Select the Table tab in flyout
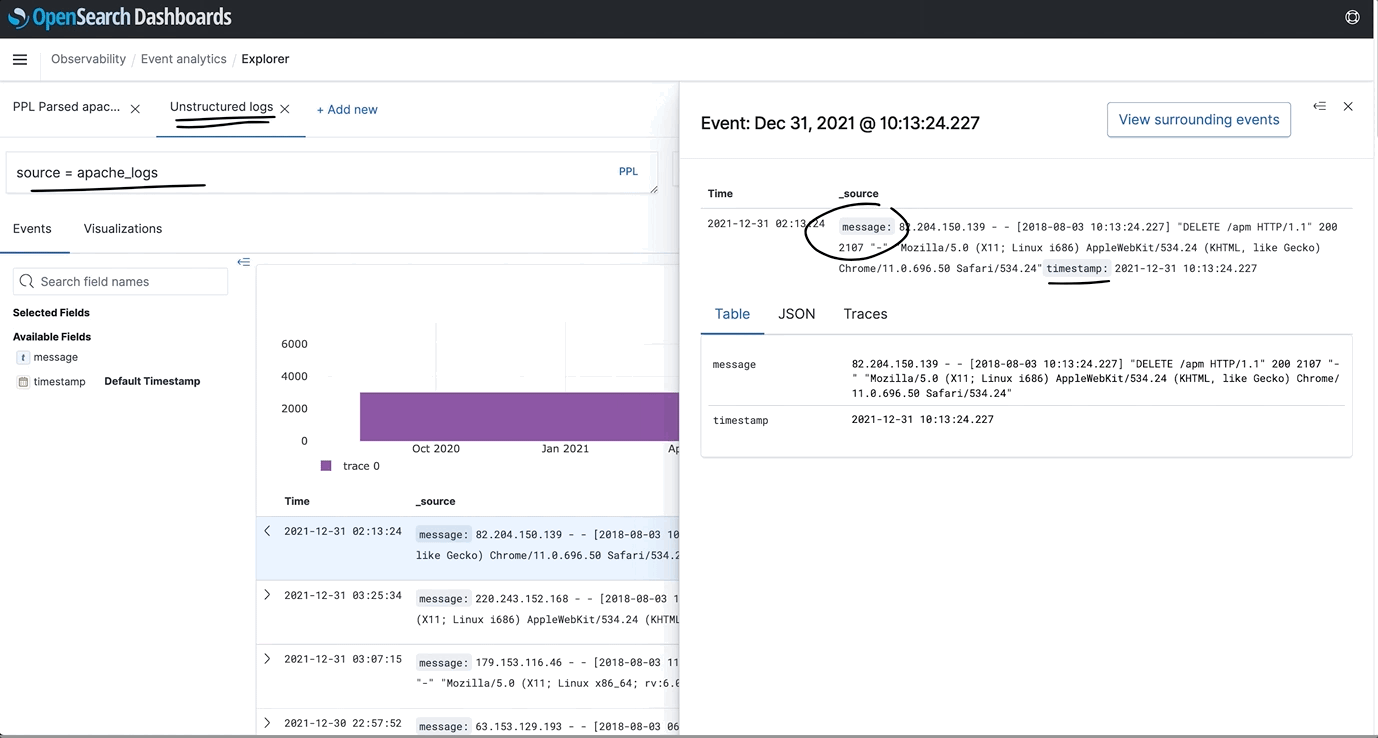This screenshot has height=738, width=1378. pos(732,314)
